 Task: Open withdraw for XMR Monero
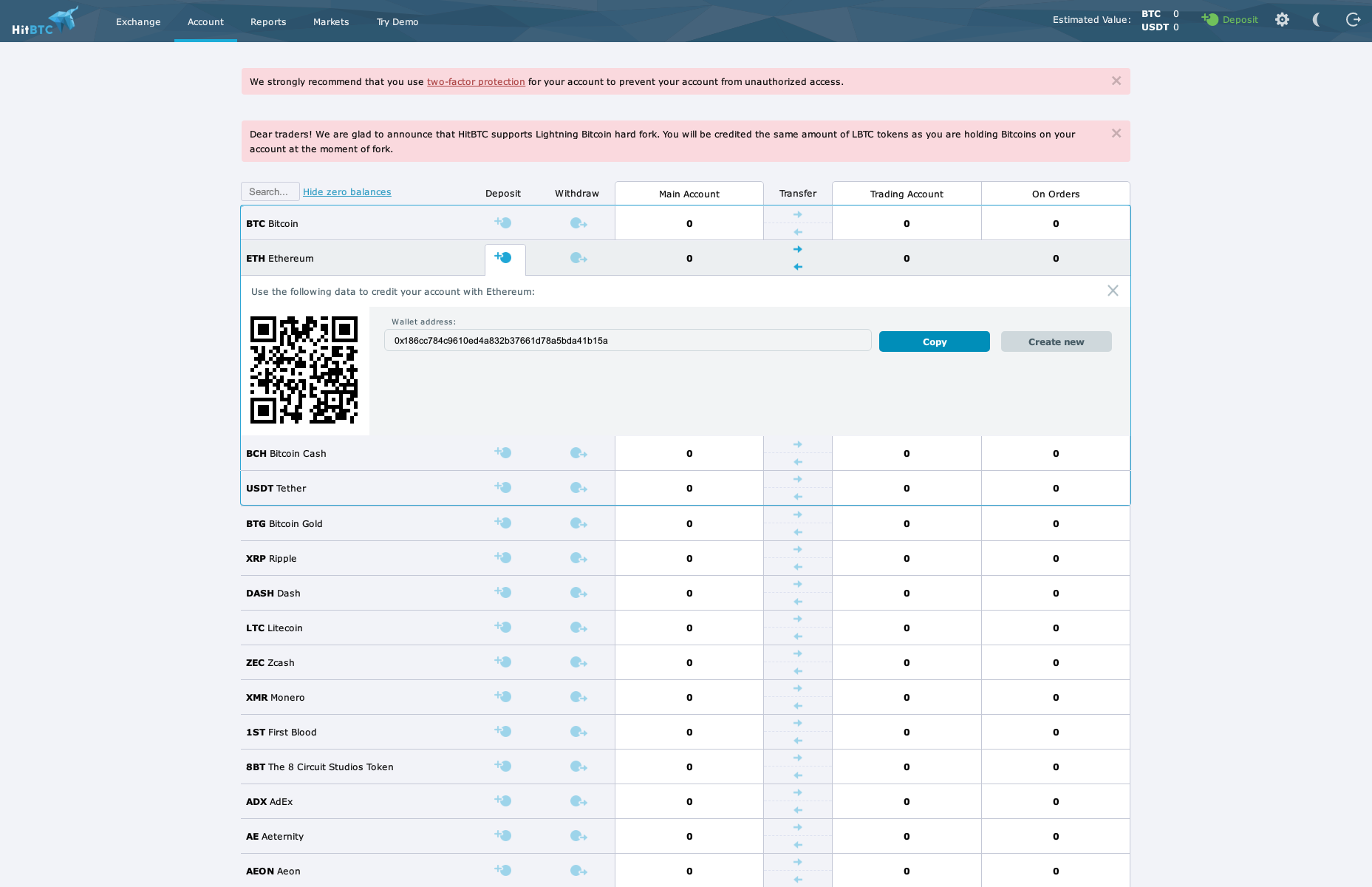coord(579,697)
